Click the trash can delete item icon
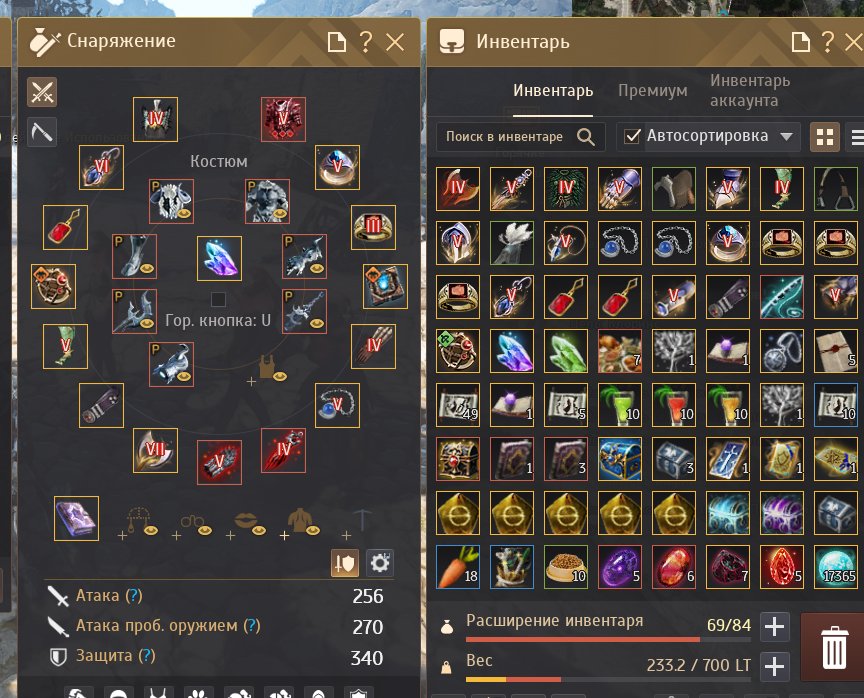Image resolution: width=864 pixels, height=698 pixels. pyautogui.click(x=833, y=647)
